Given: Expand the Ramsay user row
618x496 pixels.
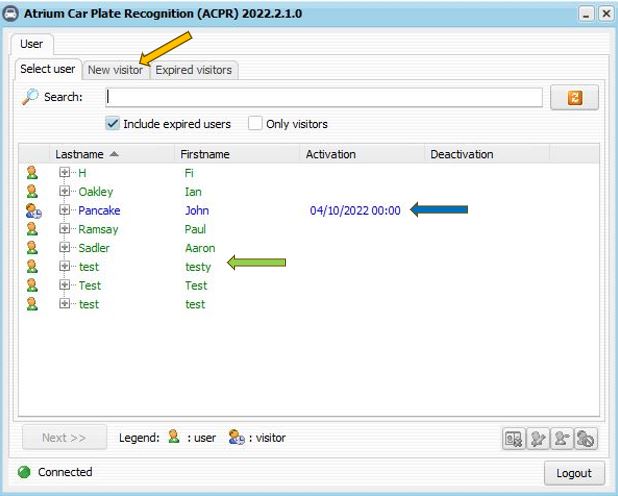Looking at the screenshot, I should pyautogui.click(x=65, y=229).
